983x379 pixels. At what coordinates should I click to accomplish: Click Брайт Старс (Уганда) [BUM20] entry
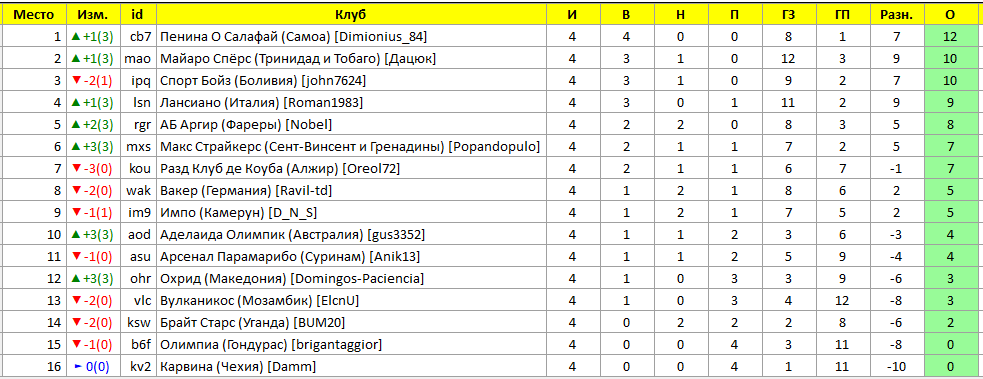[253, 322]
